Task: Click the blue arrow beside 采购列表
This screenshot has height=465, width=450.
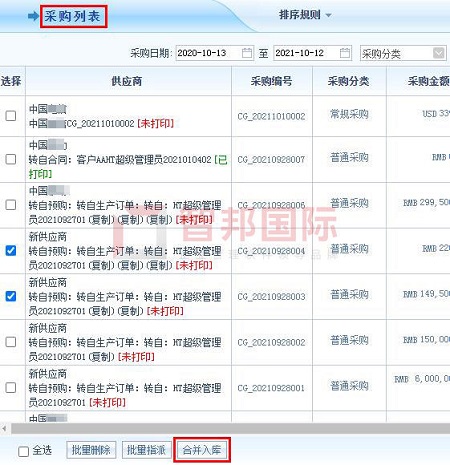Action: [33, 16]
